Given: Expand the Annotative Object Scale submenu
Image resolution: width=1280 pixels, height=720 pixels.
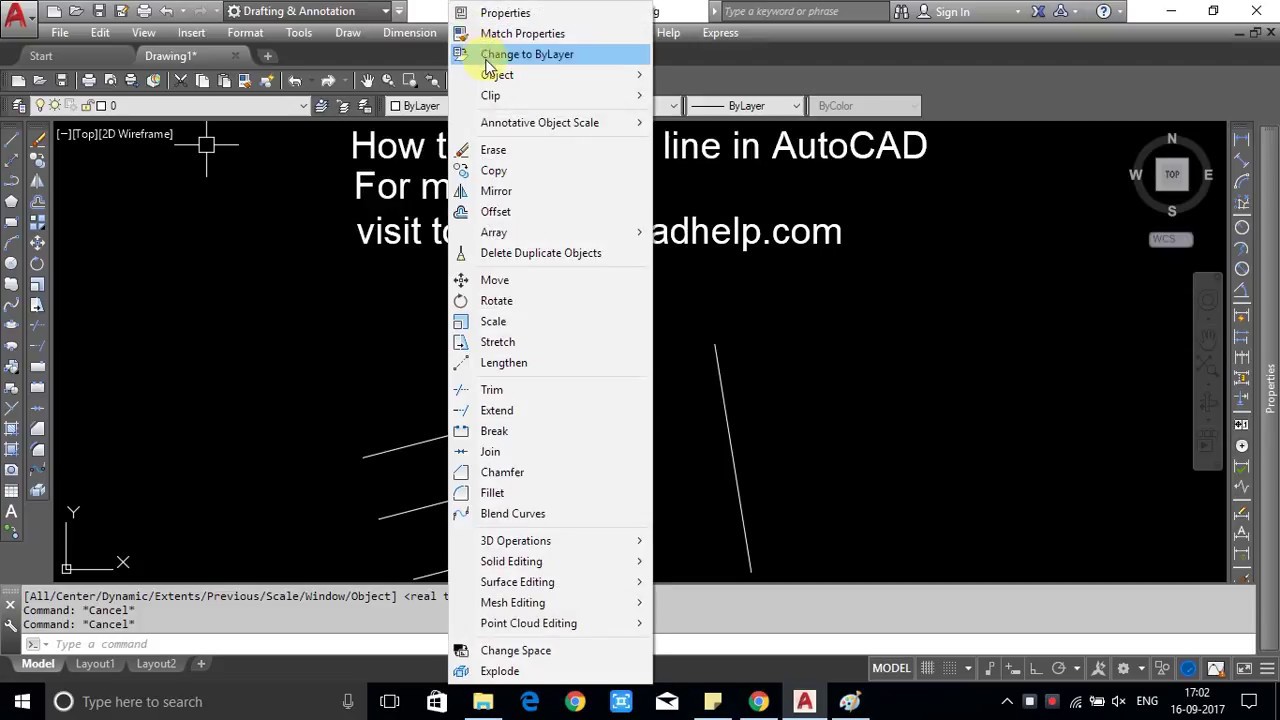Looking at the screenshot, I should 639,123.
